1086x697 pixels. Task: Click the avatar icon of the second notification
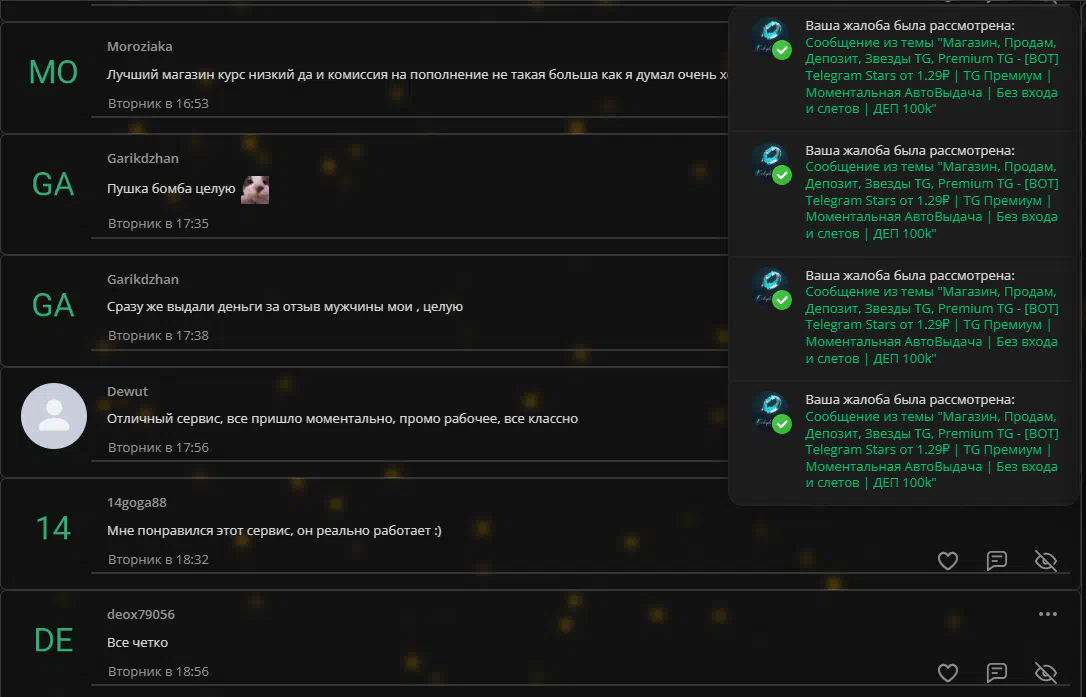click(x=772, y=163)
